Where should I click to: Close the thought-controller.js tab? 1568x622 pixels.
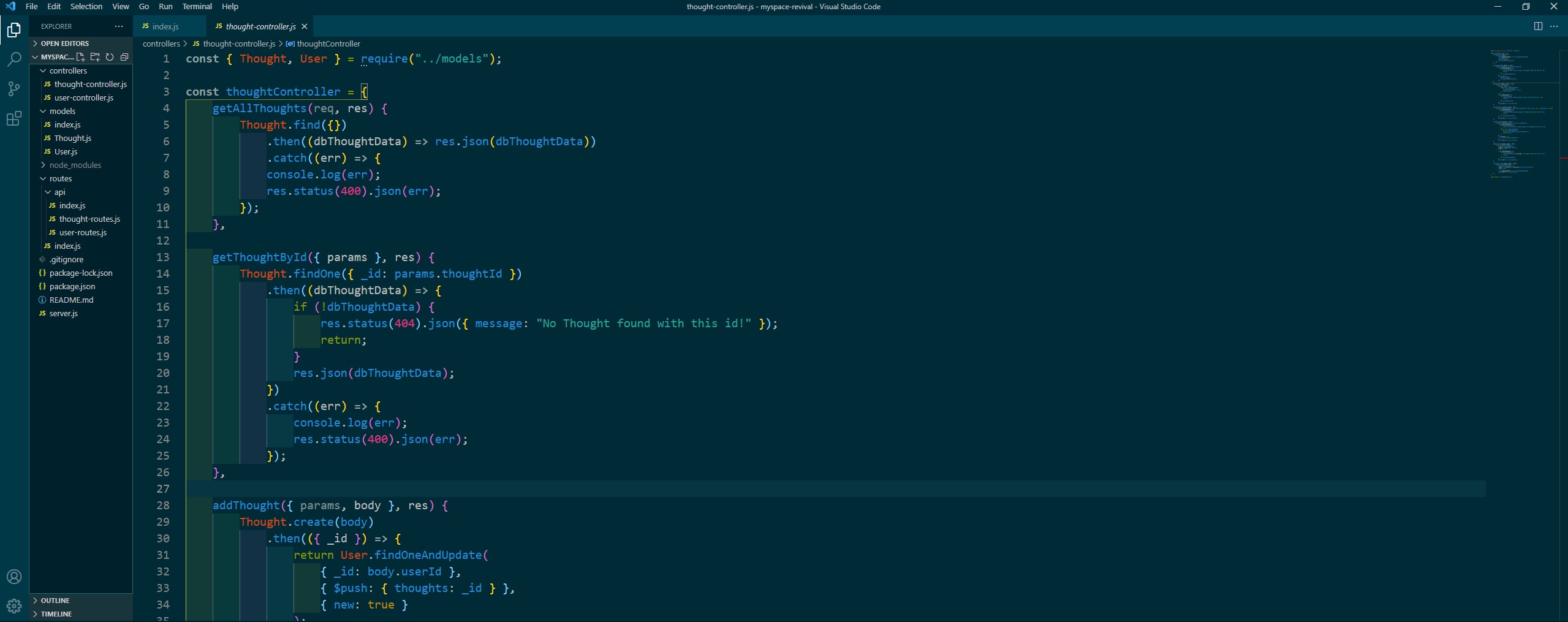[305, 26]
